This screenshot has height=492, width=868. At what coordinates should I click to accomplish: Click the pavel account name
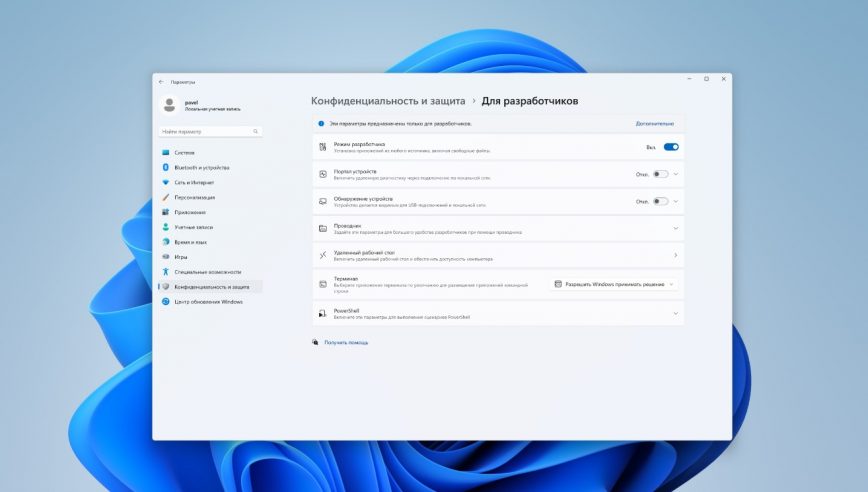(192, 102)
